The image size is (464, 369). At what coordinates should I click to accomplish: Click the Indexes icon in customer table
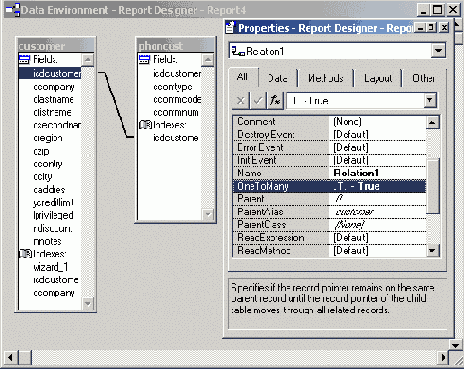[x=25, y=254]
